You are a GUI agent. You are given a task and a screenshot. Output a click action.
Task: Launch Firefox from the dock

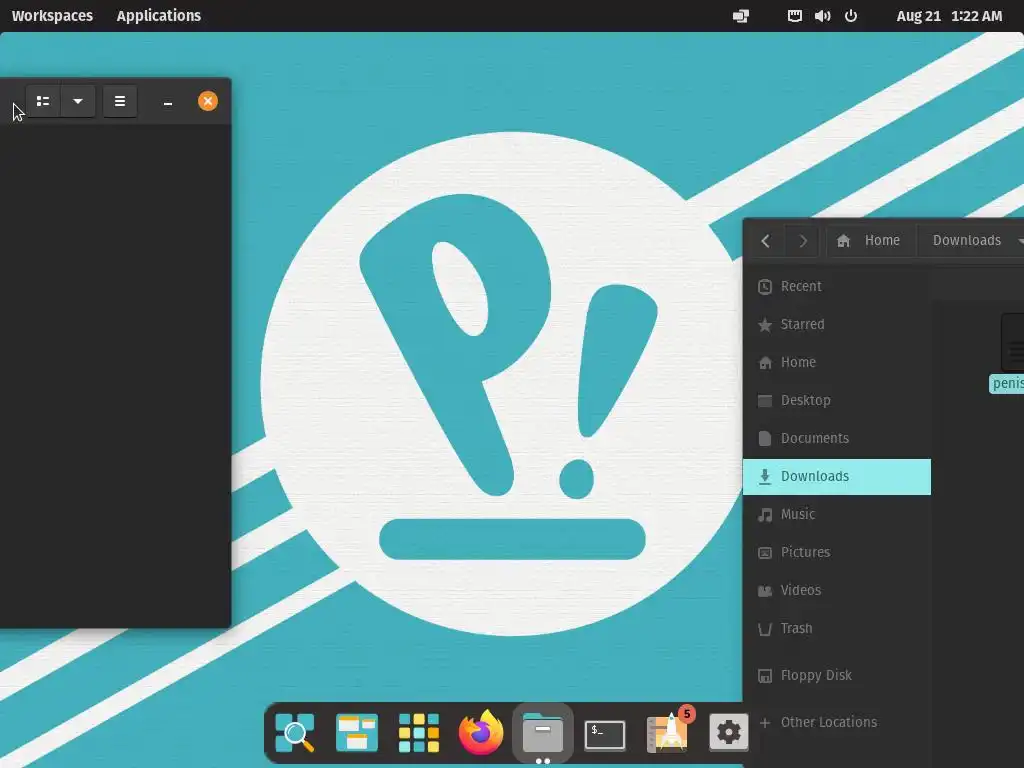(481, 732)
